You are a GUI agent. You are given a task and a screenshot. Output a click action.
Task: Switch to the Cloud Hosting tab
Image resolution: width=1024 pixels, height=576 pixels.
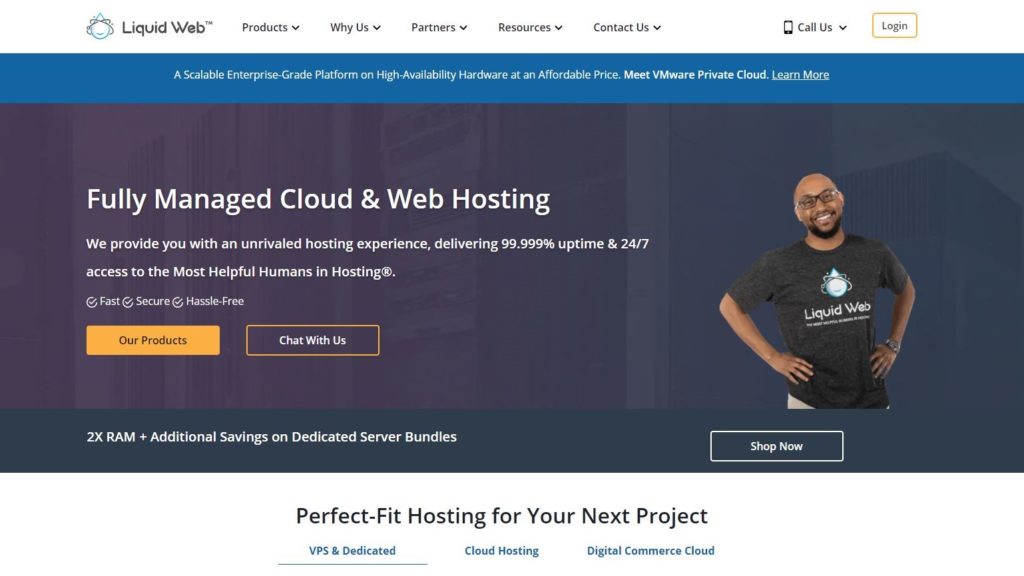click(x=502, y=551)
